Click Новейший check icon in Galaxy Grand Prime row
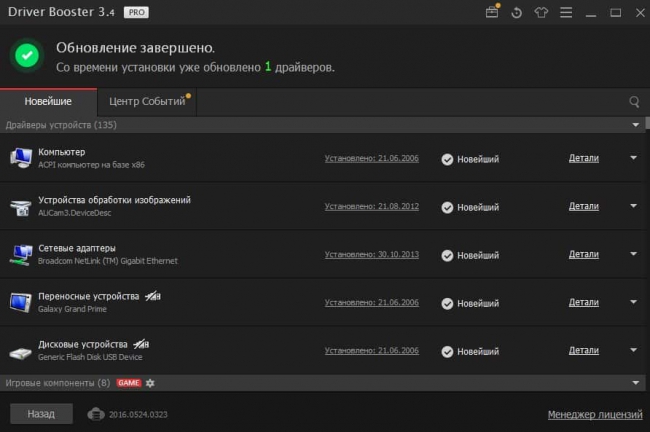The width and height of the screenshot is (650, 432). [447, 303]
